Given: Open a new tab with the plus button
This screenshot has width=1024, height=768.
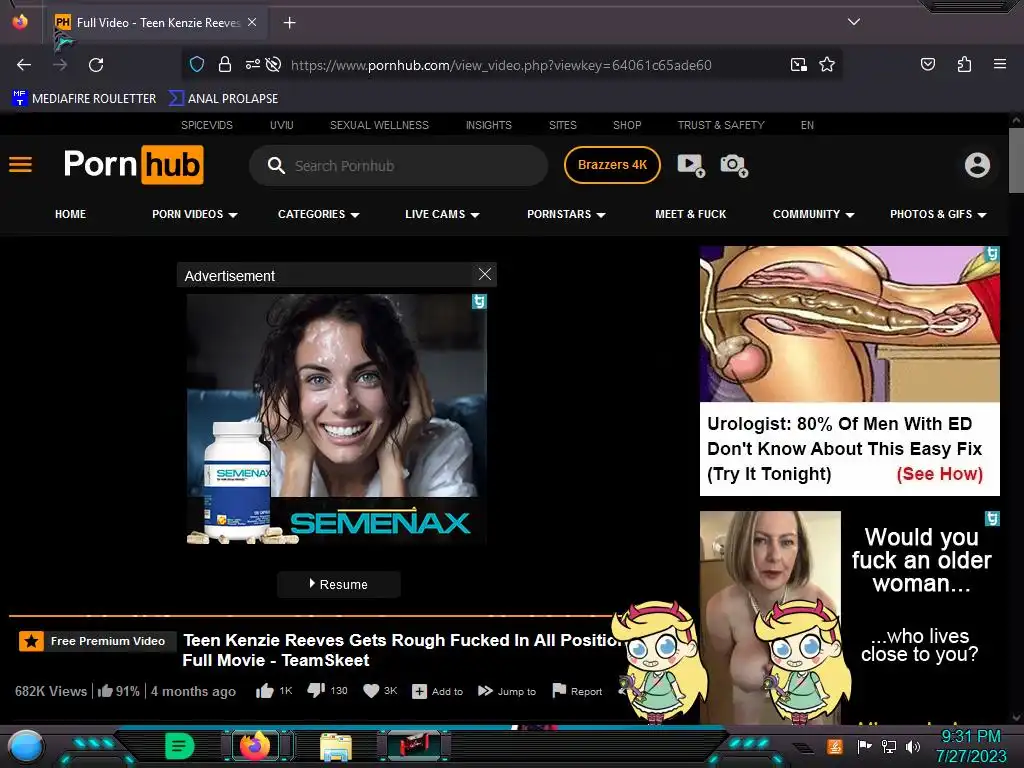Looking at the screenshot, I should click(x=289, y=23).
